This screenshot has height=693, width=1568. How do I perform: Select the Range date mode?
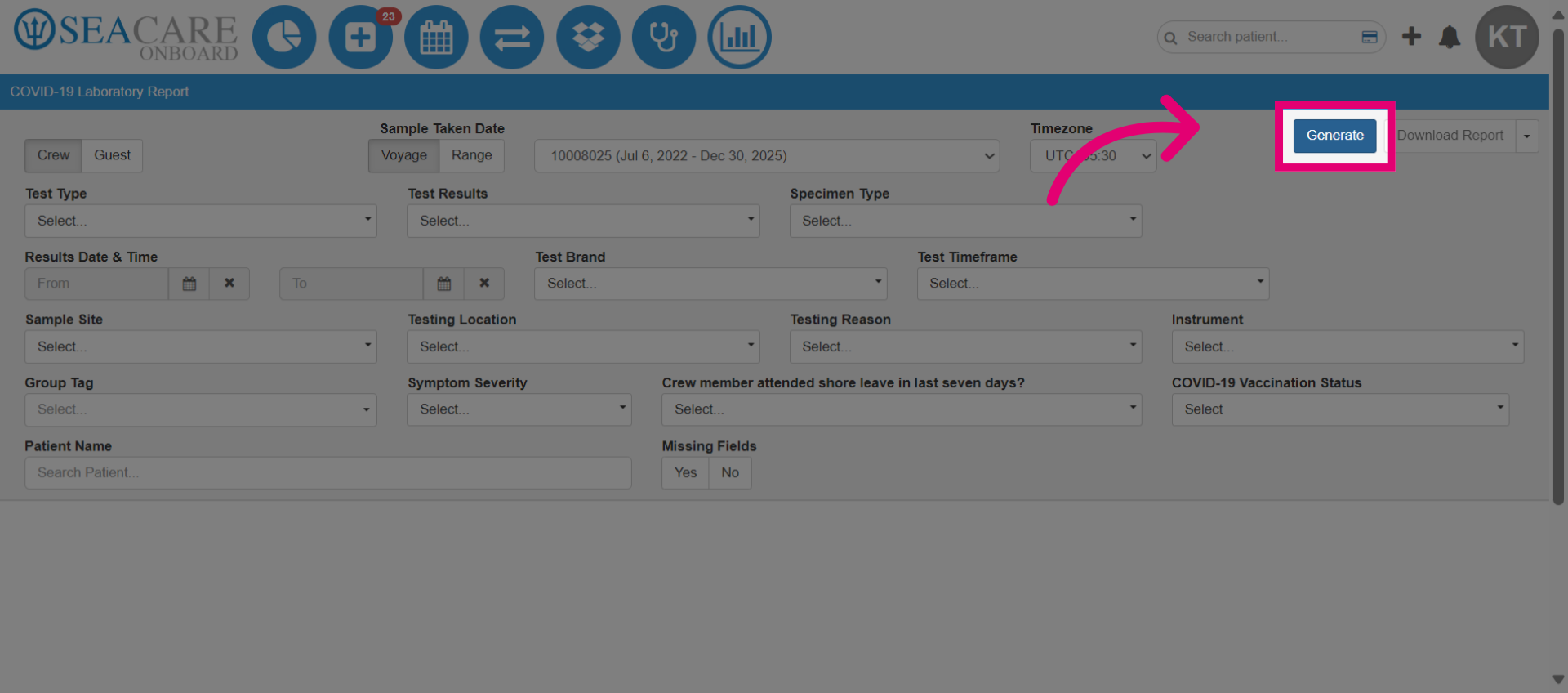(x=472, y=155)
